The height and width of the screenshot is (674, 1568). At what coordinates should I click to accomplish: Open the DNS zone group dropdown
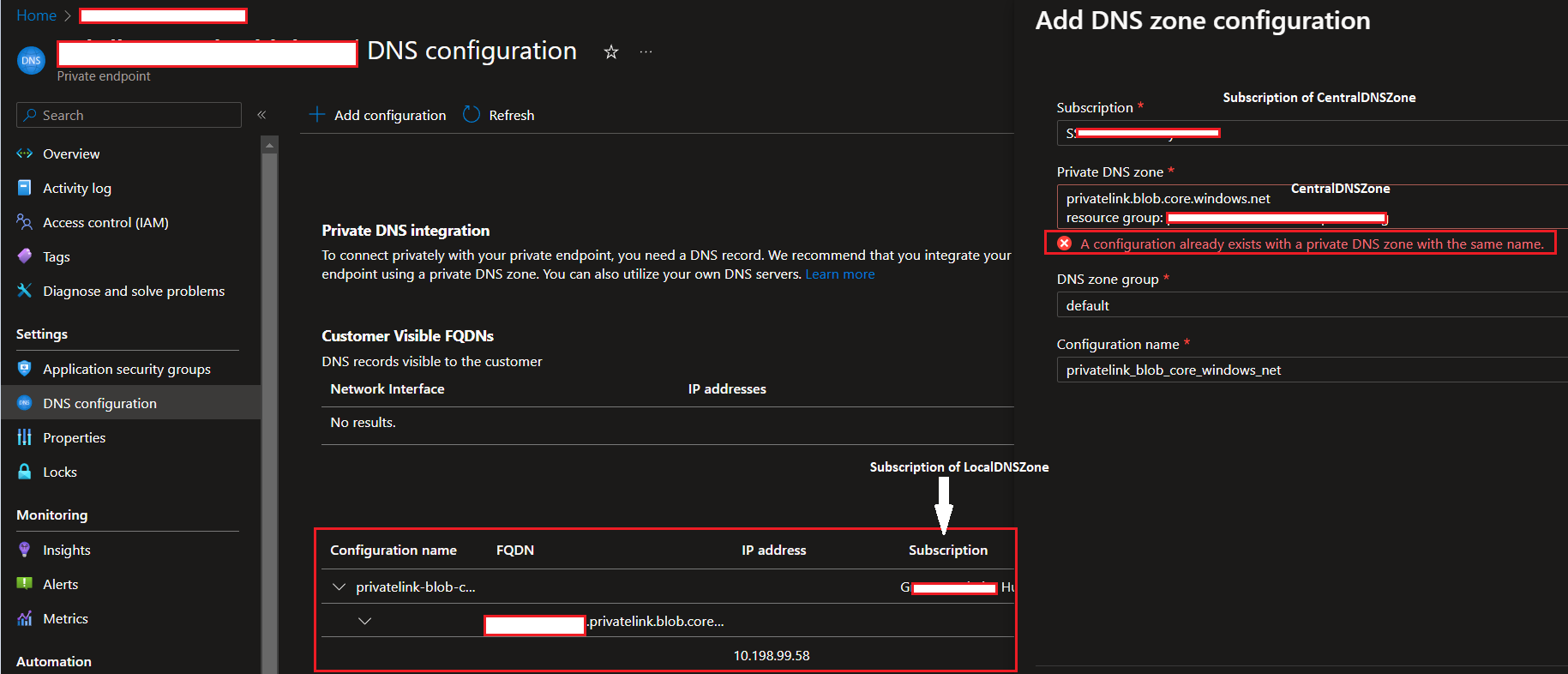[1312, 305]
